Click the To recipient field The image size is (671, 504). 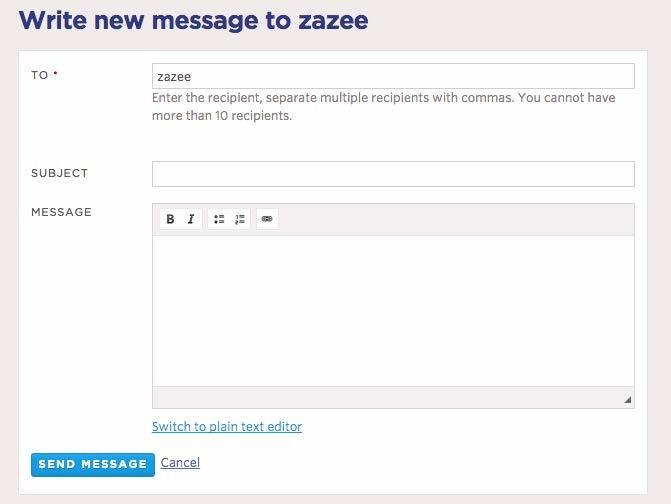coord(393,76)
